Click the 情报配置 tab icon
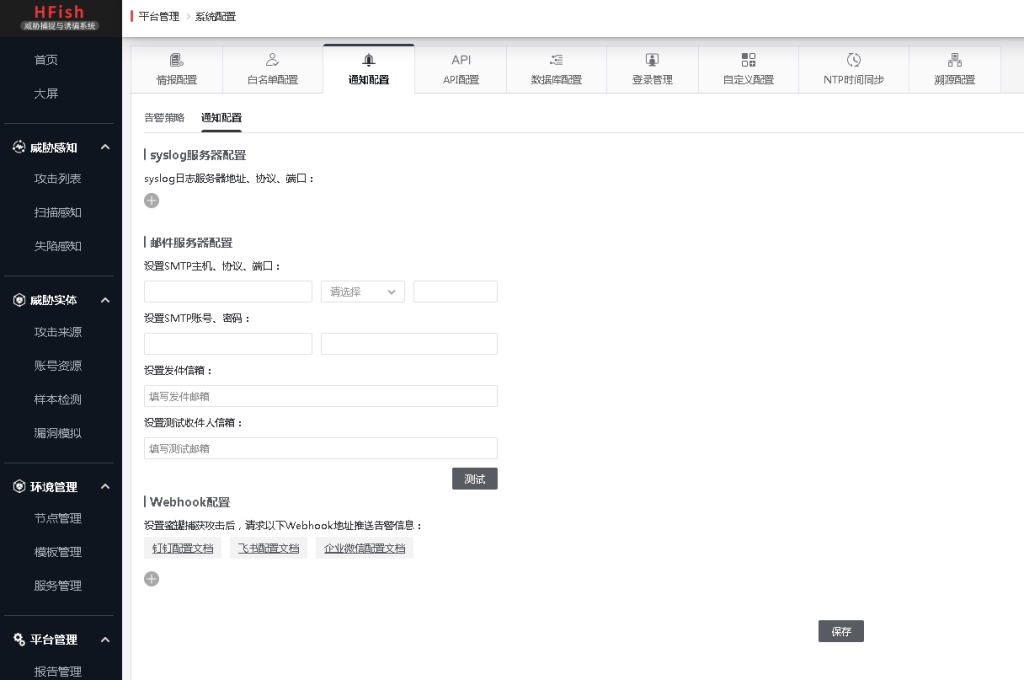 (x=176, y=61)
